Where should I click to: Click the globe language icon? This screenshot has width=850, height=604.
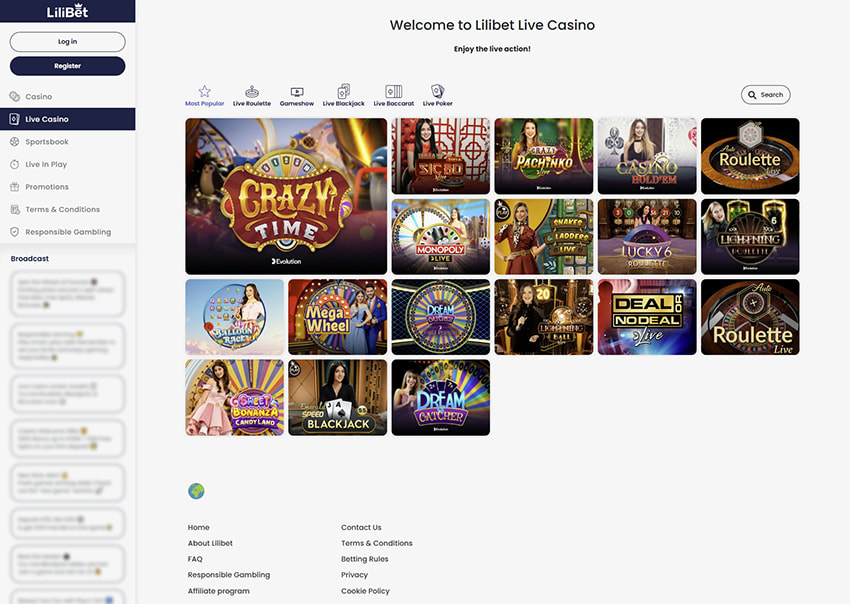[x=196, y=491]
